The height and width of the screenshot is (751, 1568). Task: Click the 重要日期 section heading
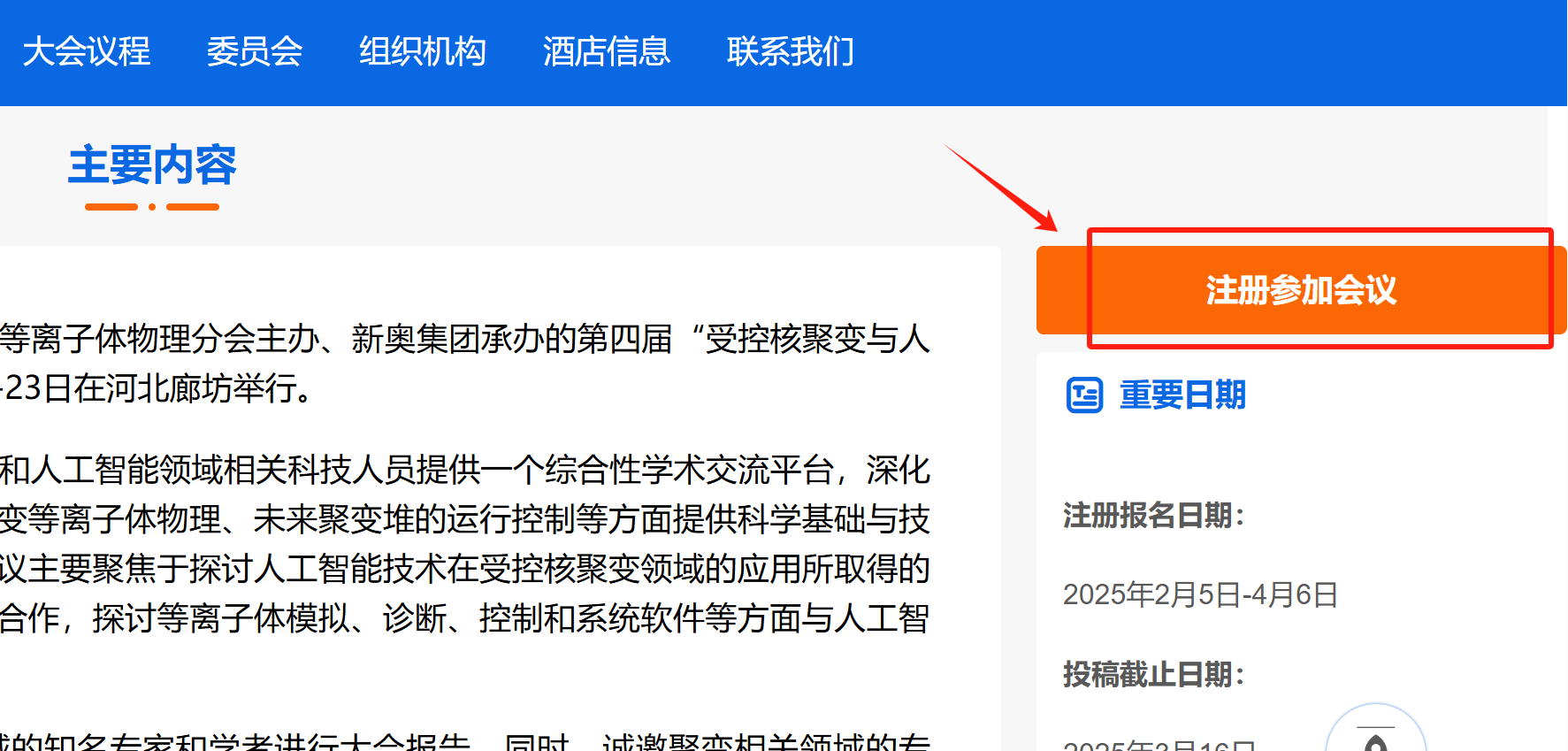(x=1182, y=395)
